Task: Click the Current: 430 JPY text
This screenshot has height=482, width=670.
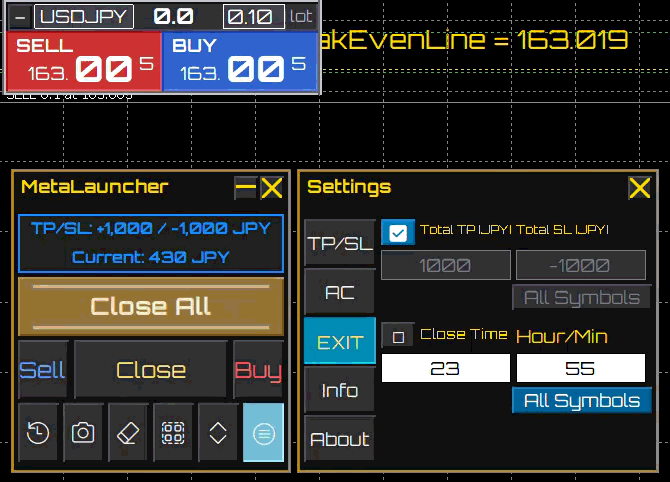Action: point(151,257)
